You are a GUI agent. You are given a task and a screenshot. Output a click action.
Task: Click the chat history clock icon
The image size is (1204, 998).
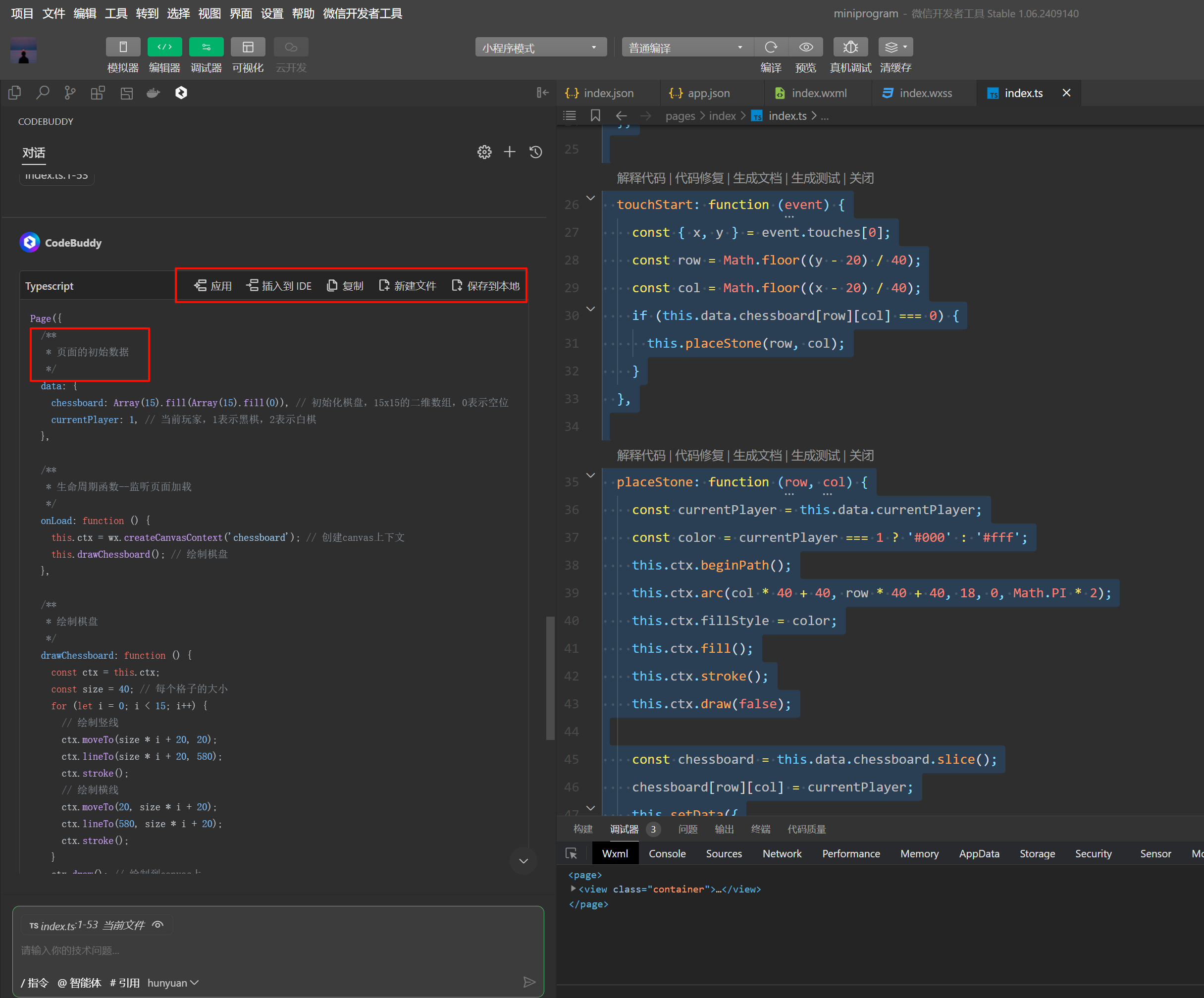click(x=535, y=152)
